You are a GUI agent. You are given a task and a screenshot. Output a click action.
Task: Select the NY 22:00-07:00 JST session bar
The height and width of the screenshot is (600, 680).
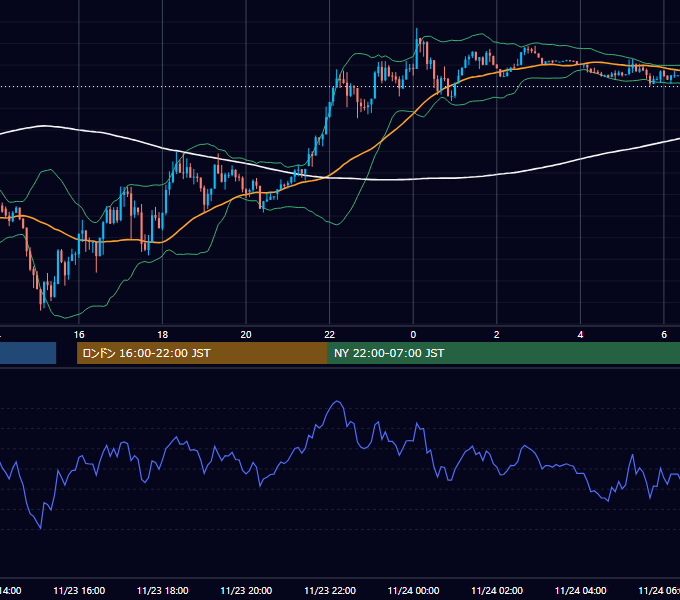(x=503, y=353)
